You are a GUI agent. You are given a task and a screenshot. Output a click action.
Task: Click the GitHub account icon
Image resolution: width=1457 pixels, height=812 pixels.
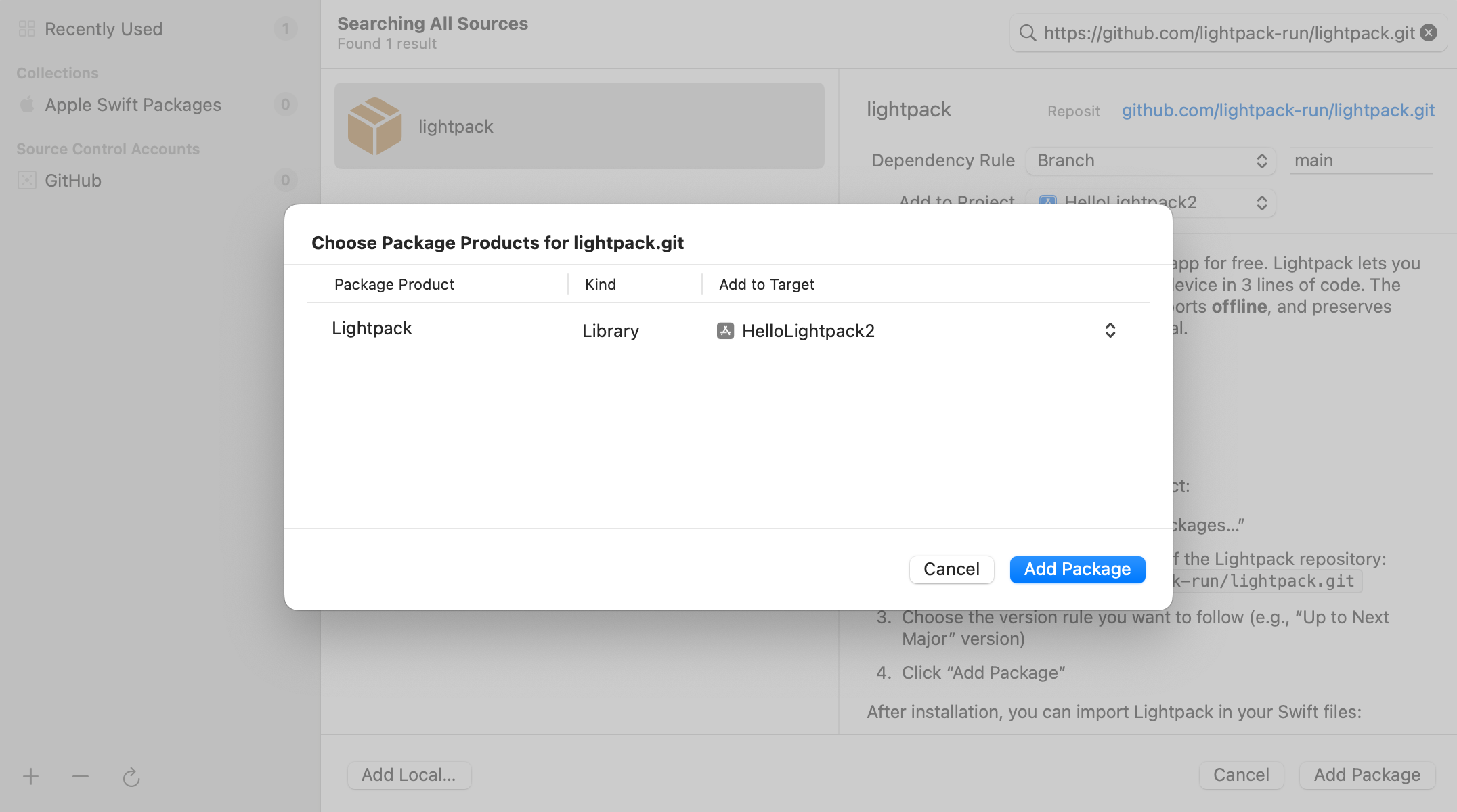pos(27,181)
